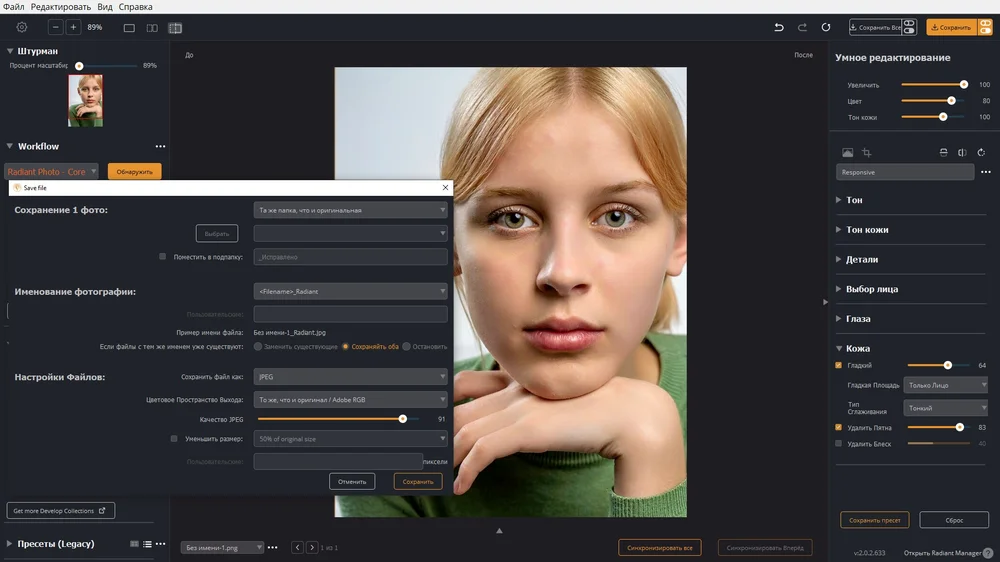
Task: Open Radiant Photo - Core workflow dropdown
Action: pyautogui.click(x=52, y=172)
